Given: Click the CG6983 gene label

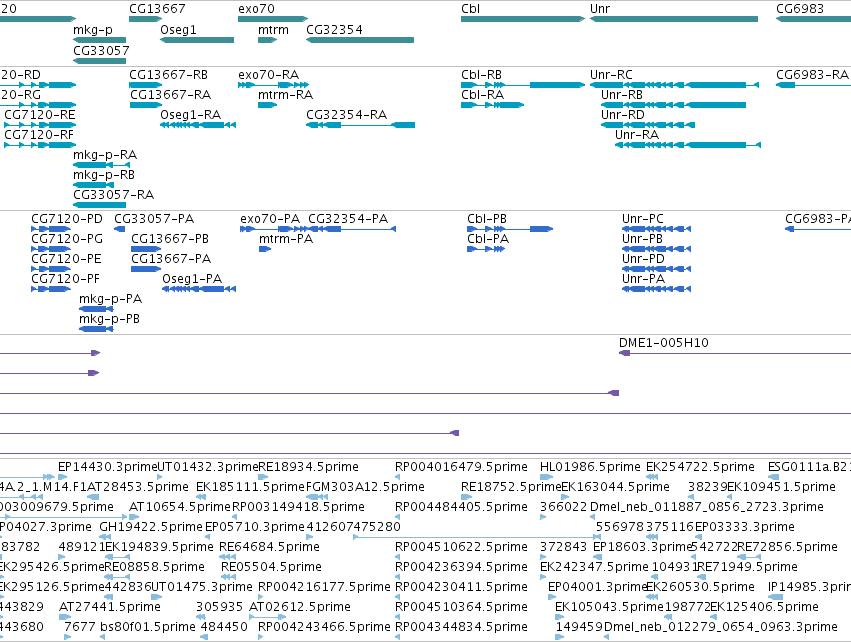Looking at the screenshot, I should point(800,9).
